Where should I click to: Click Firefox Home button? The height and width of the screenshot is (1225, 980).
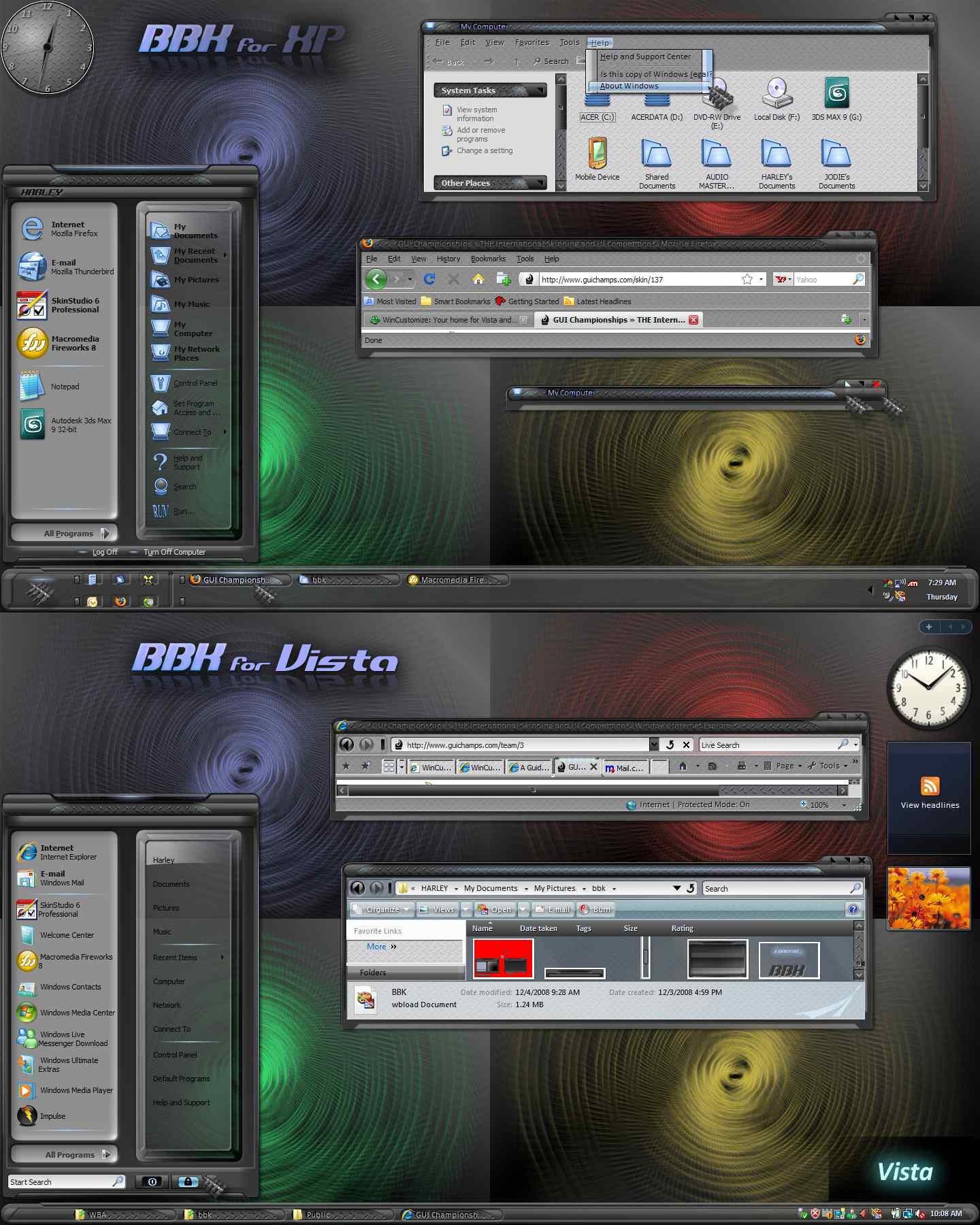click(x=478, y=279)
